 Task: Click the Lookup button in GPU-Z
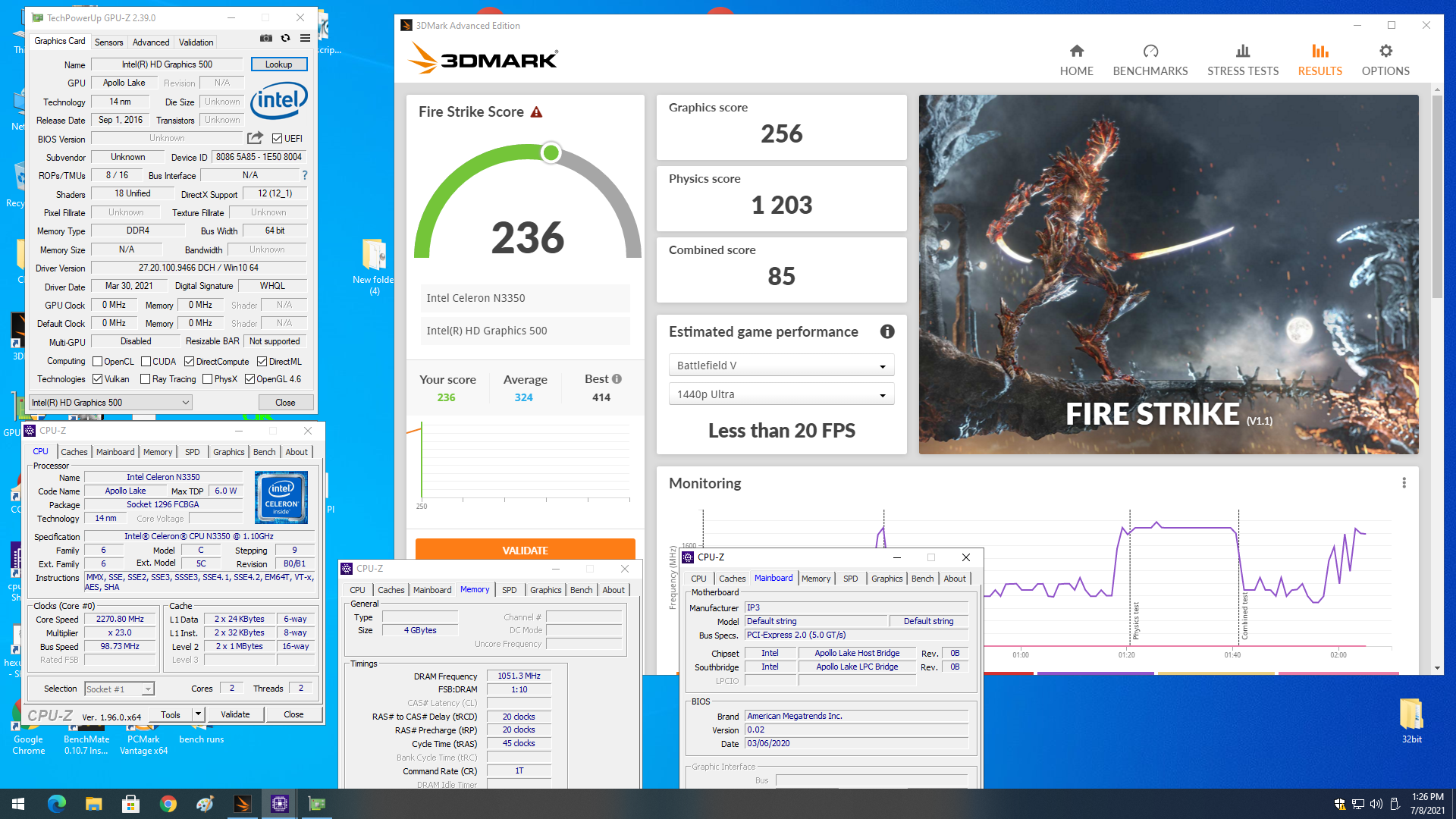click(278, 64)
